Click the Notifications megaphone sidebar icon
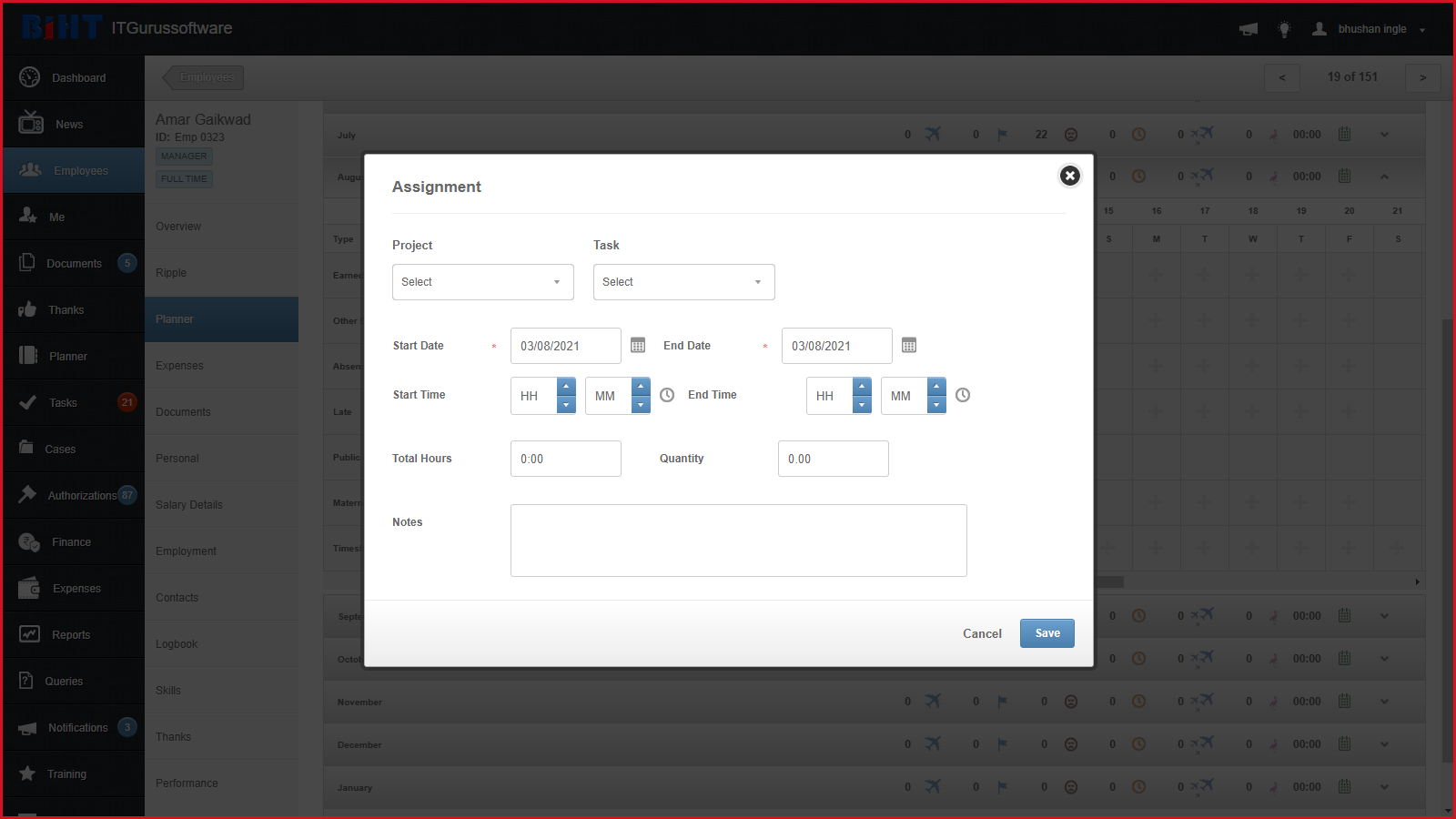 [x=28, y=728]
